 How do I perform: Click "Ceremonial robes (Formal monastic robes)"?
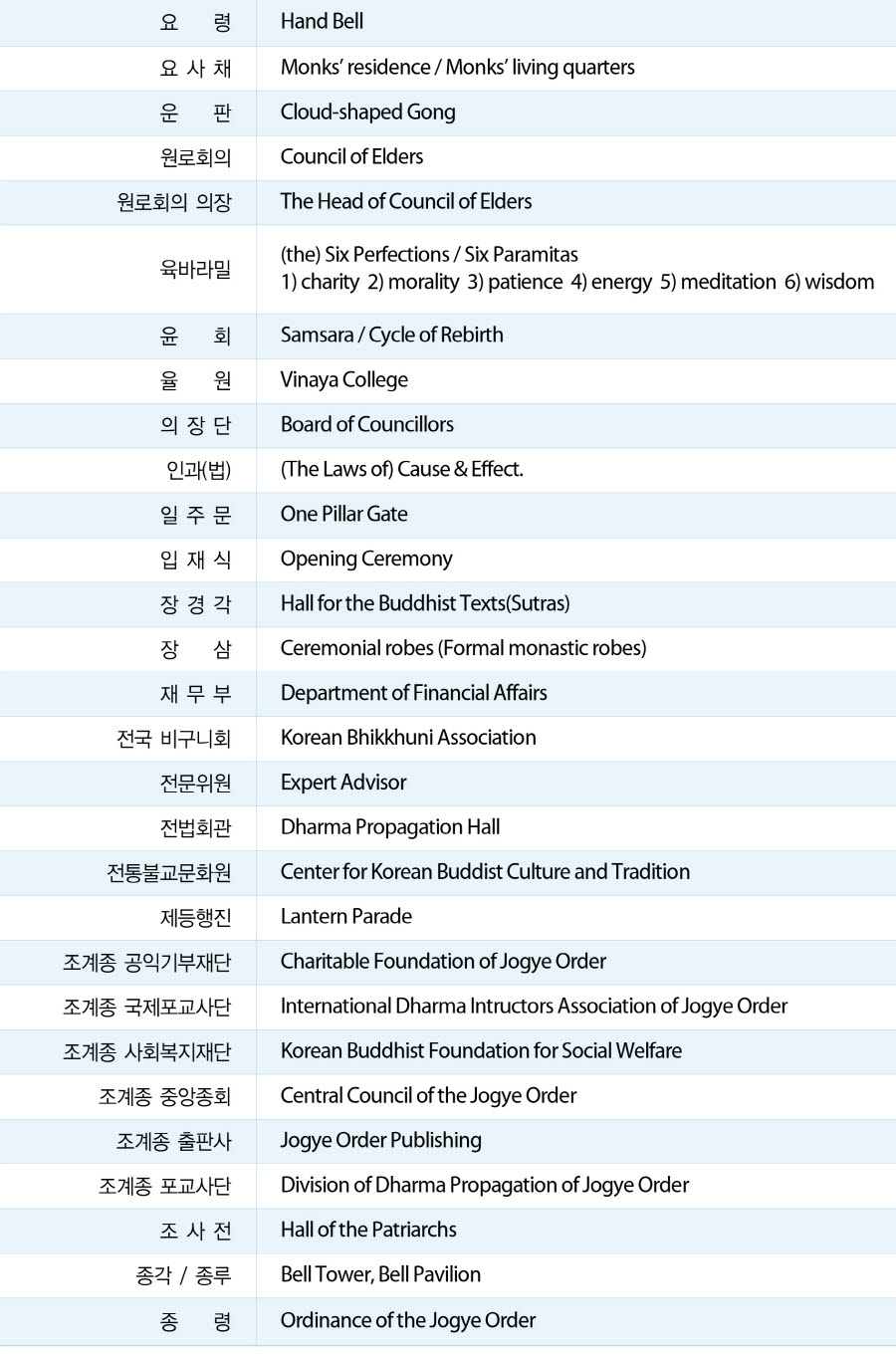(x=463, y=649)
